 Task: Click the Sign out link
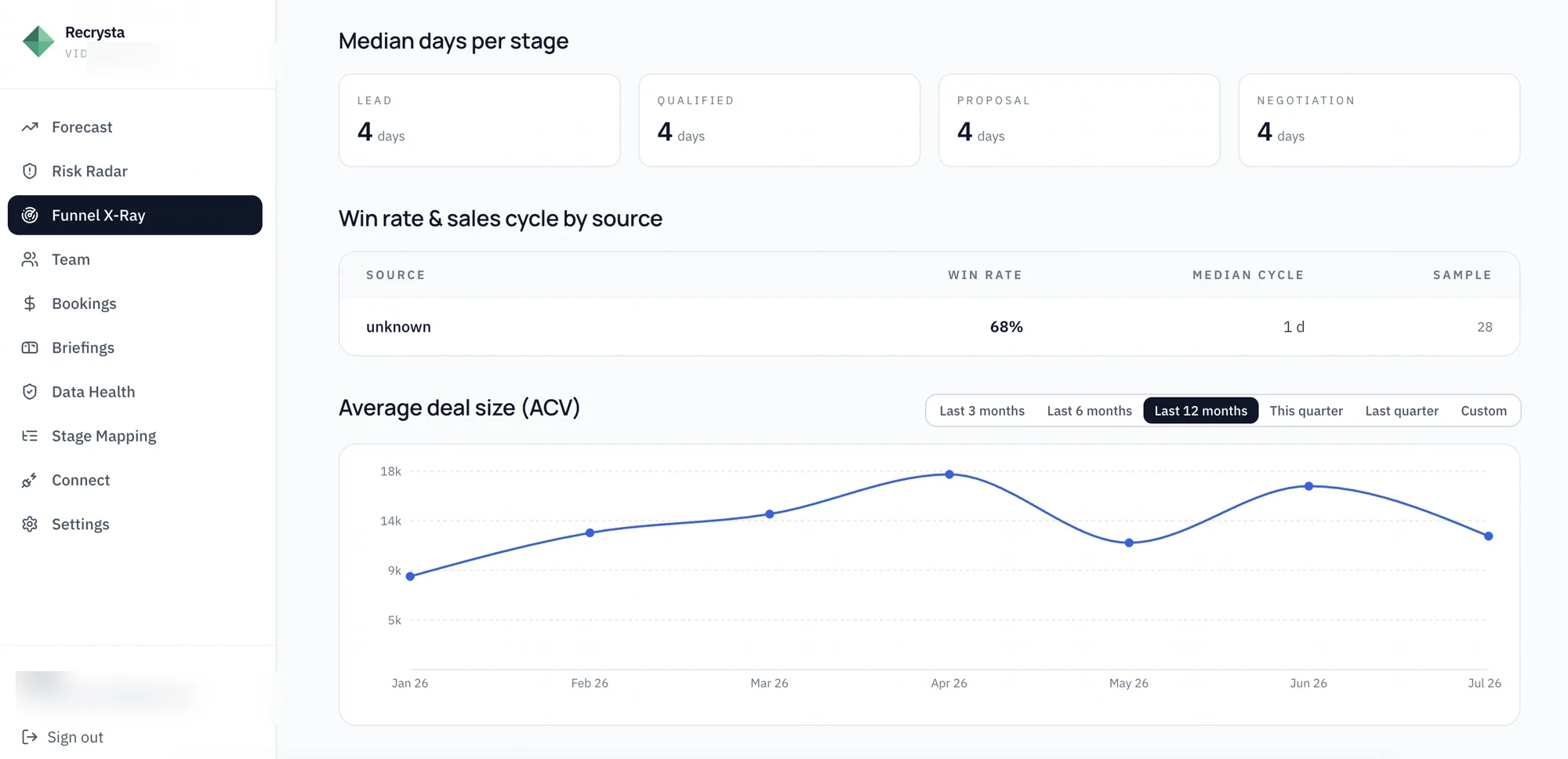point(63,737)
